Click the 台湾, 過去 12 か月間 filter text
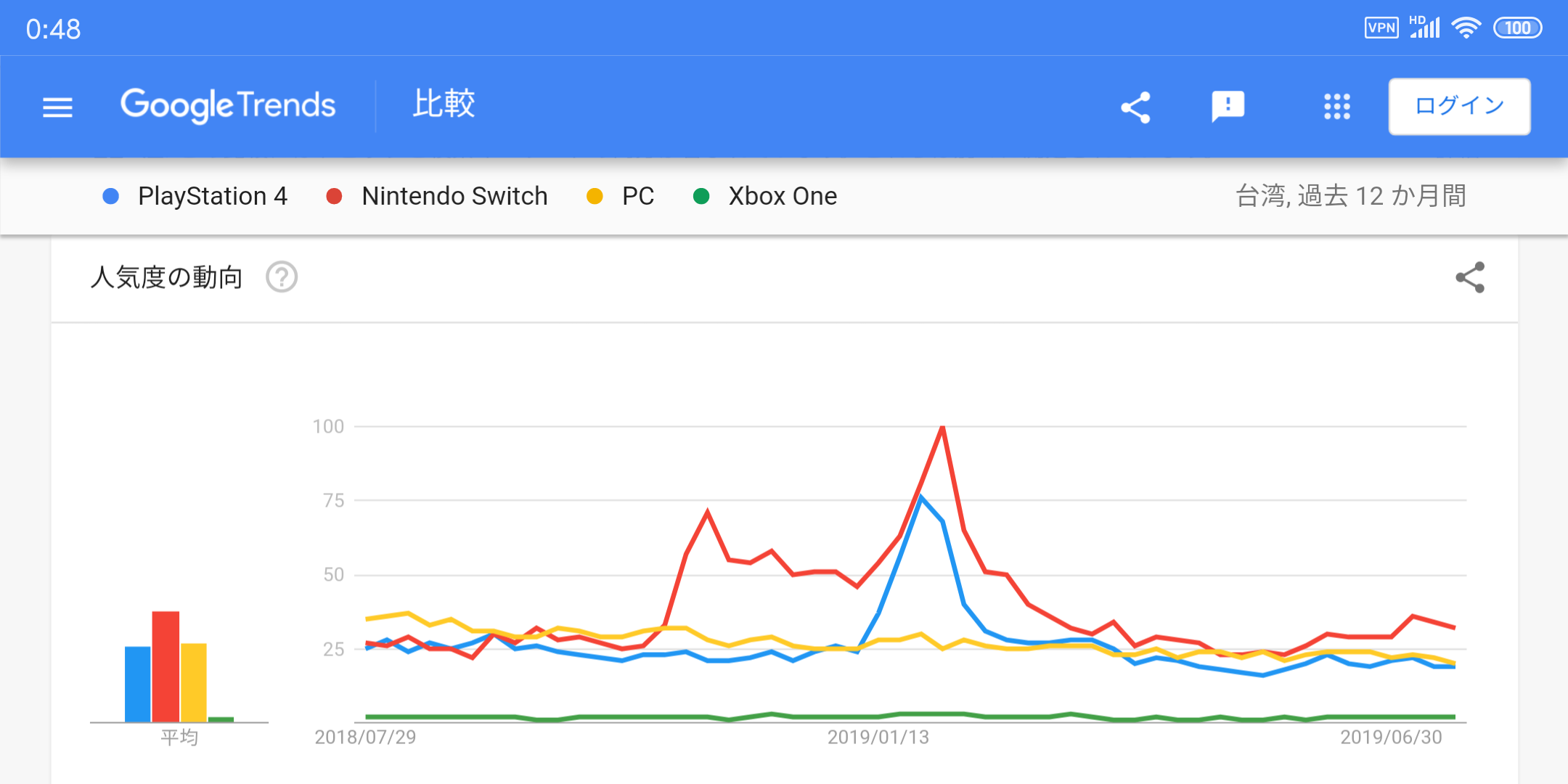The height and width of the screenshot is (784, 1568). [1350, 197]
